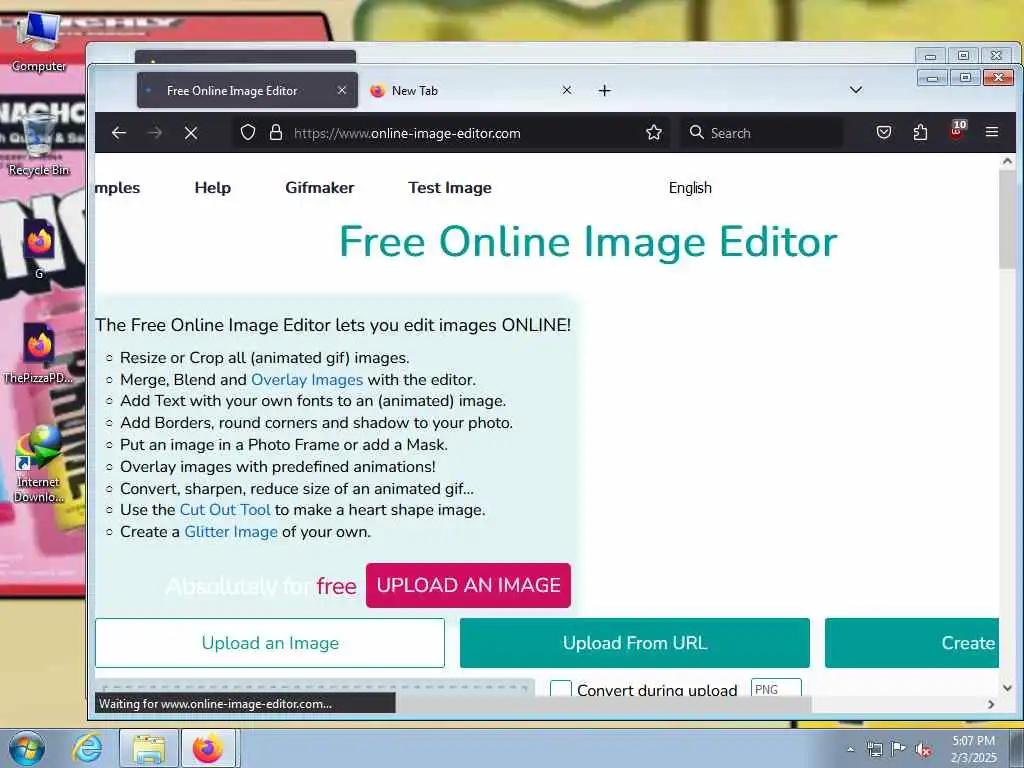Open the PNG format dropdown

pyautogui.click(x=776, y=688)
